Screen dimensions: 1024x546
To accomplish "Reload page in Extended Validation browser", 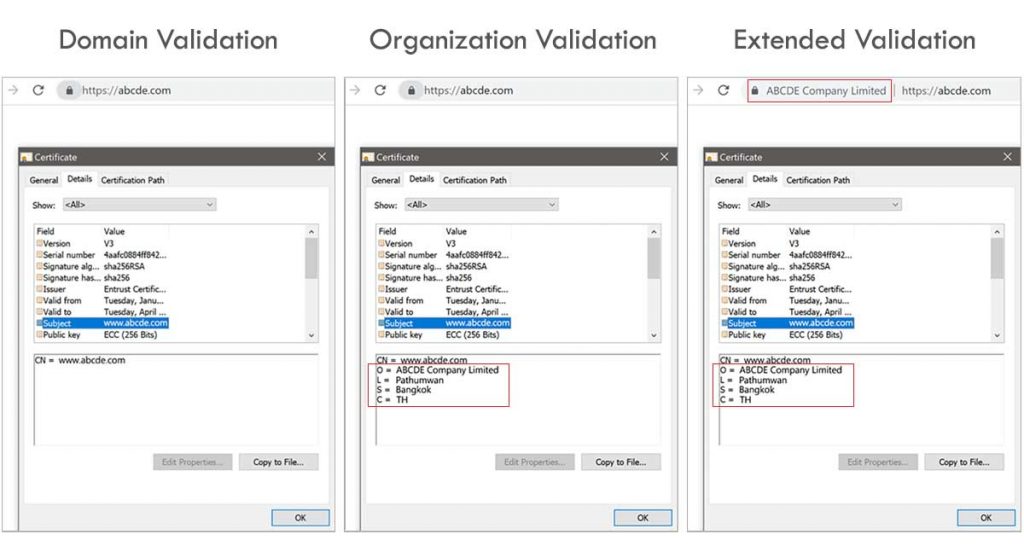I will (724, 90).
